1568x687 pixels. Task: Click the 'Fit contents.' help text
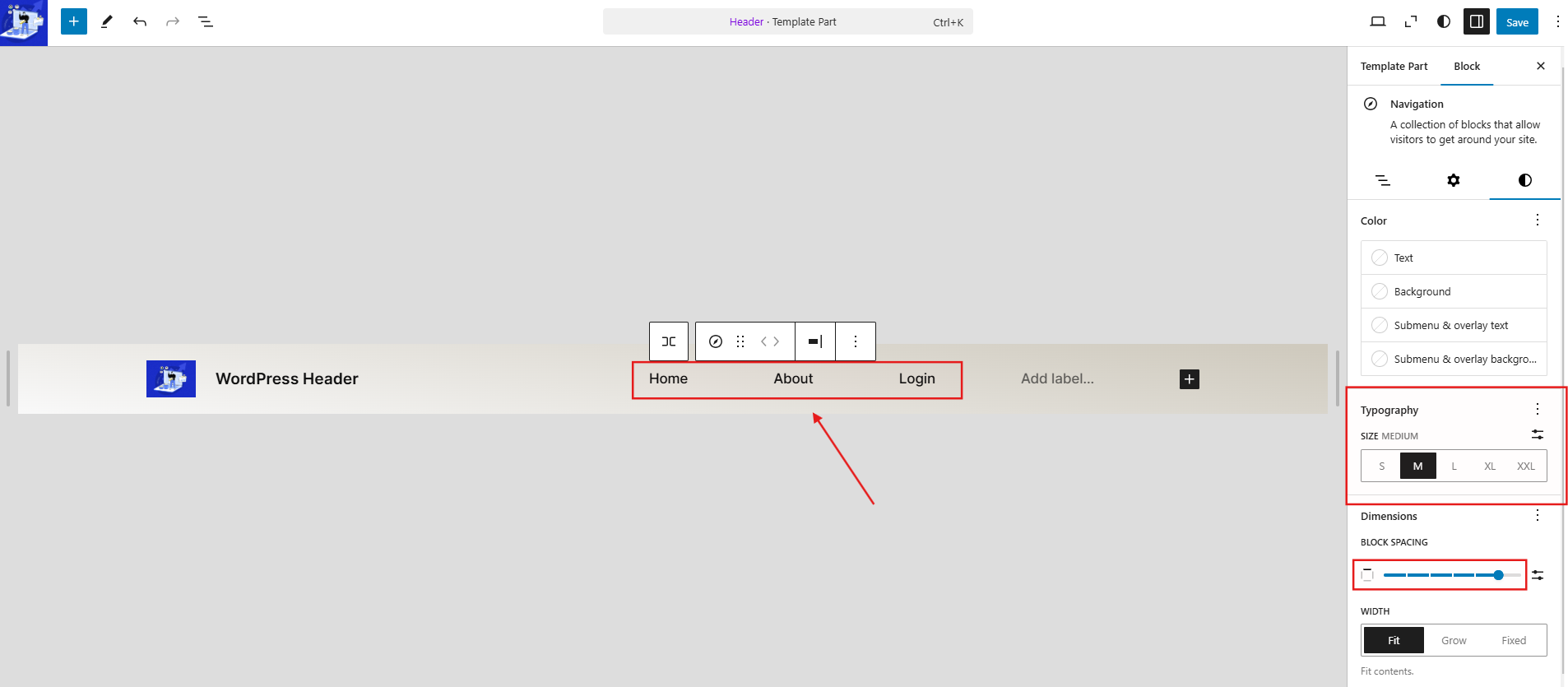pos(1387,671)
